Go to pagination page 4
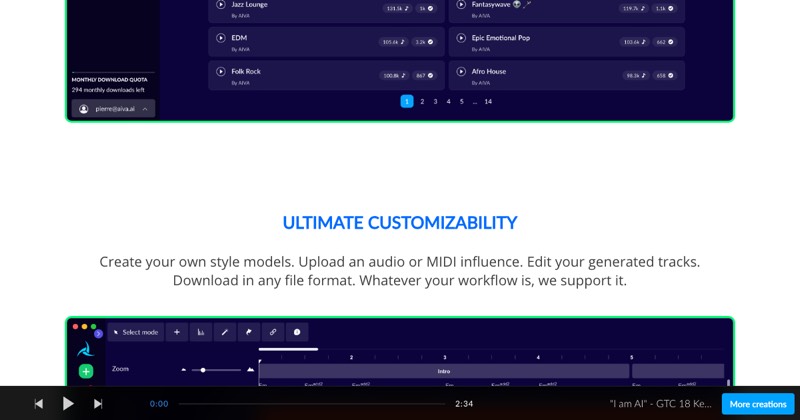 (x=448, y=102)
